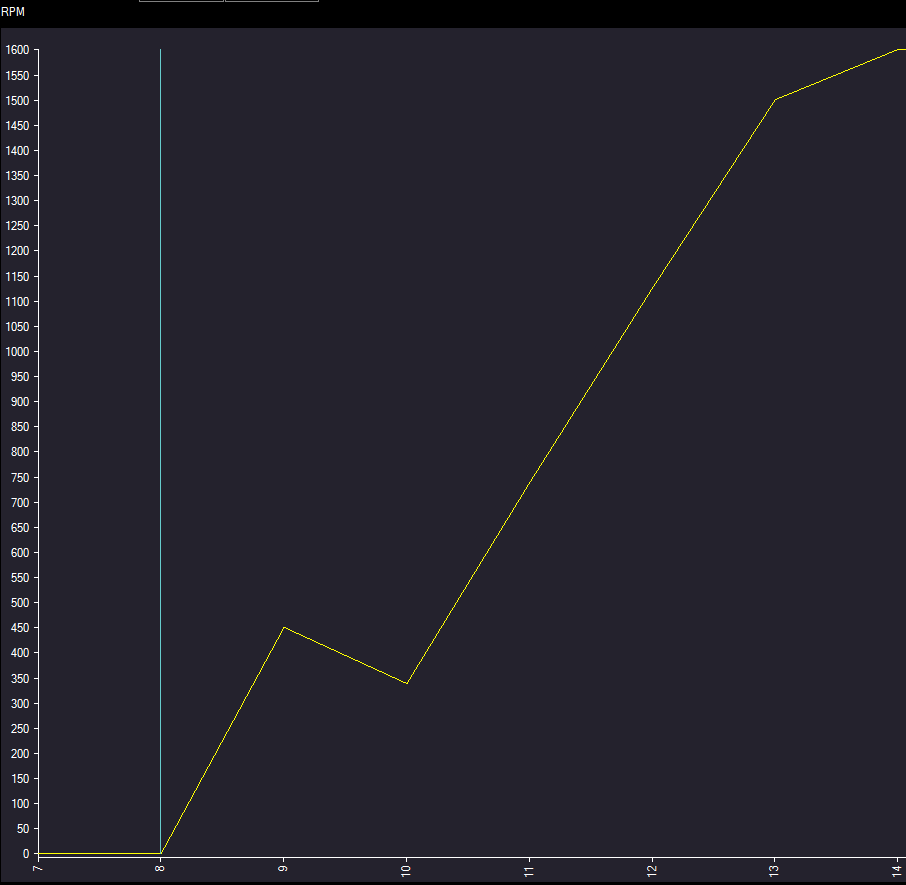Click the 0 label on the y-axis
Viewport: 906px width, 885px height.
point(27,854)
